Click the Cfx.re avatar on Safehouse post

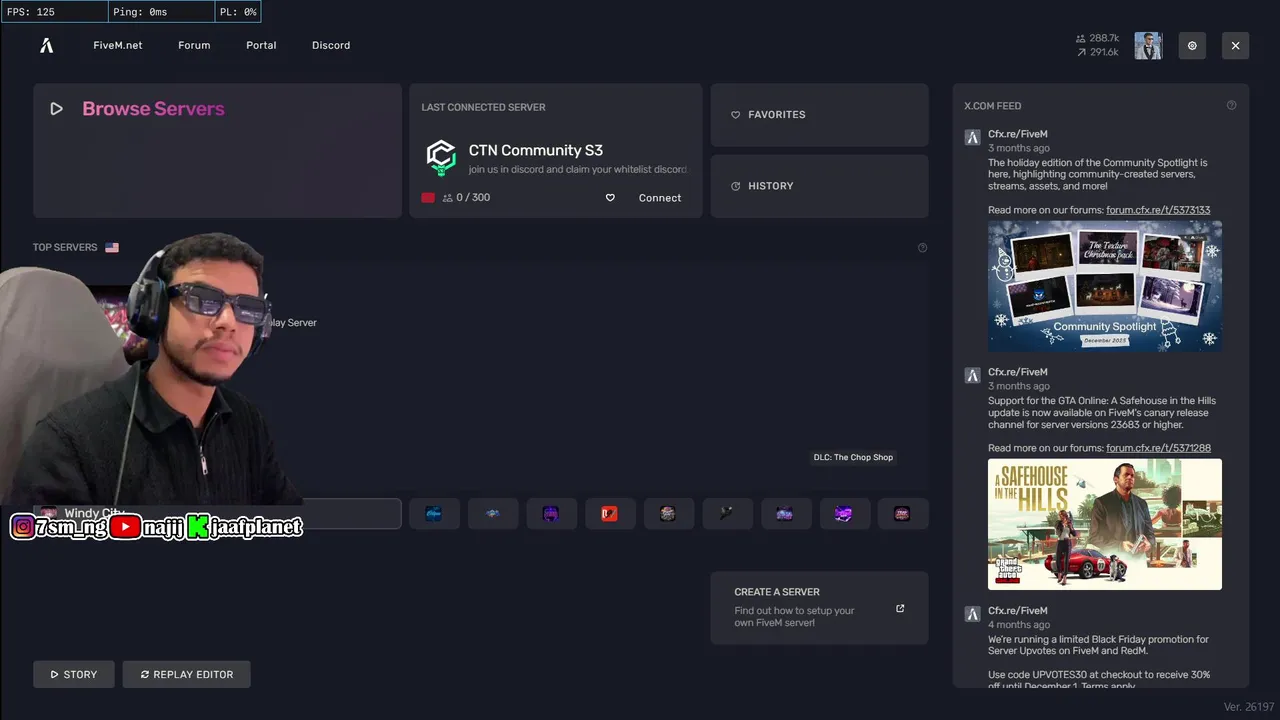coord(972,375)
